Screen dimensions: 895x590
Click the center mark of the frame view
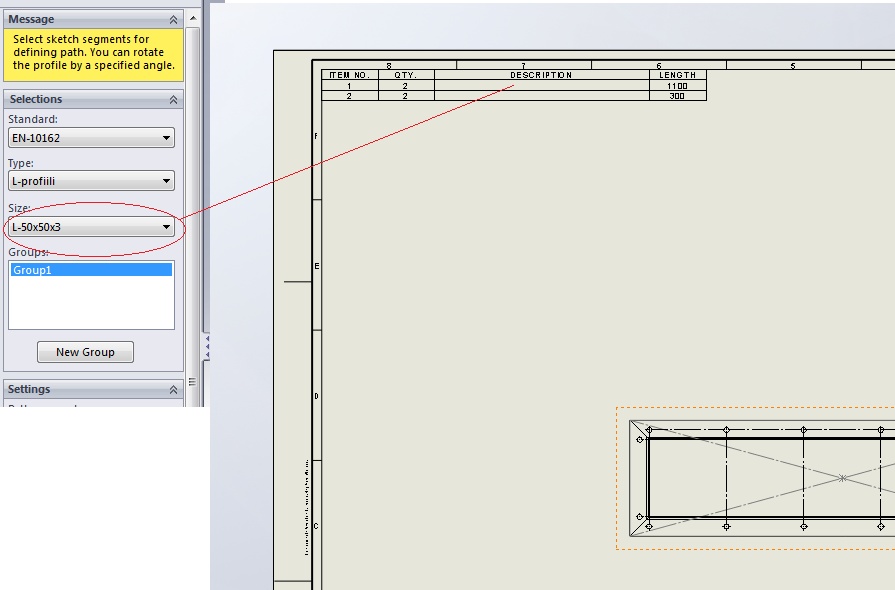842,478
